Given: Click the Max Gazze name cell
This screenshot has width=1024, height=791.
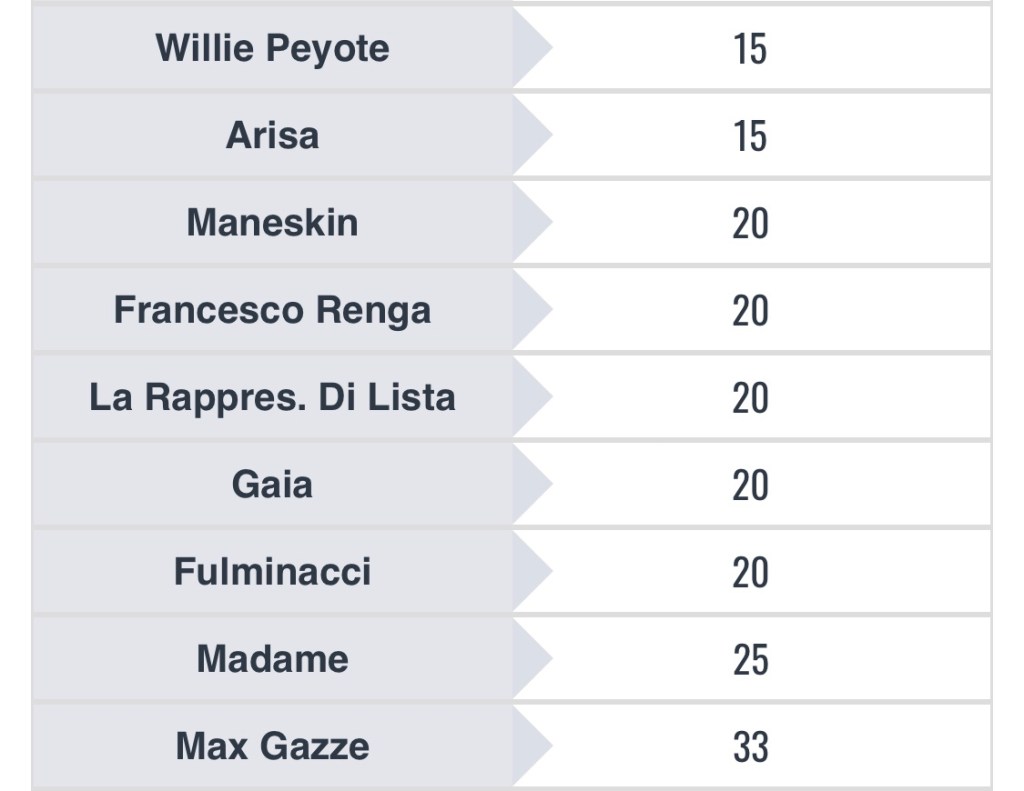Looking at the screenshot, I should pyautogui.click(x=272, y=746).
